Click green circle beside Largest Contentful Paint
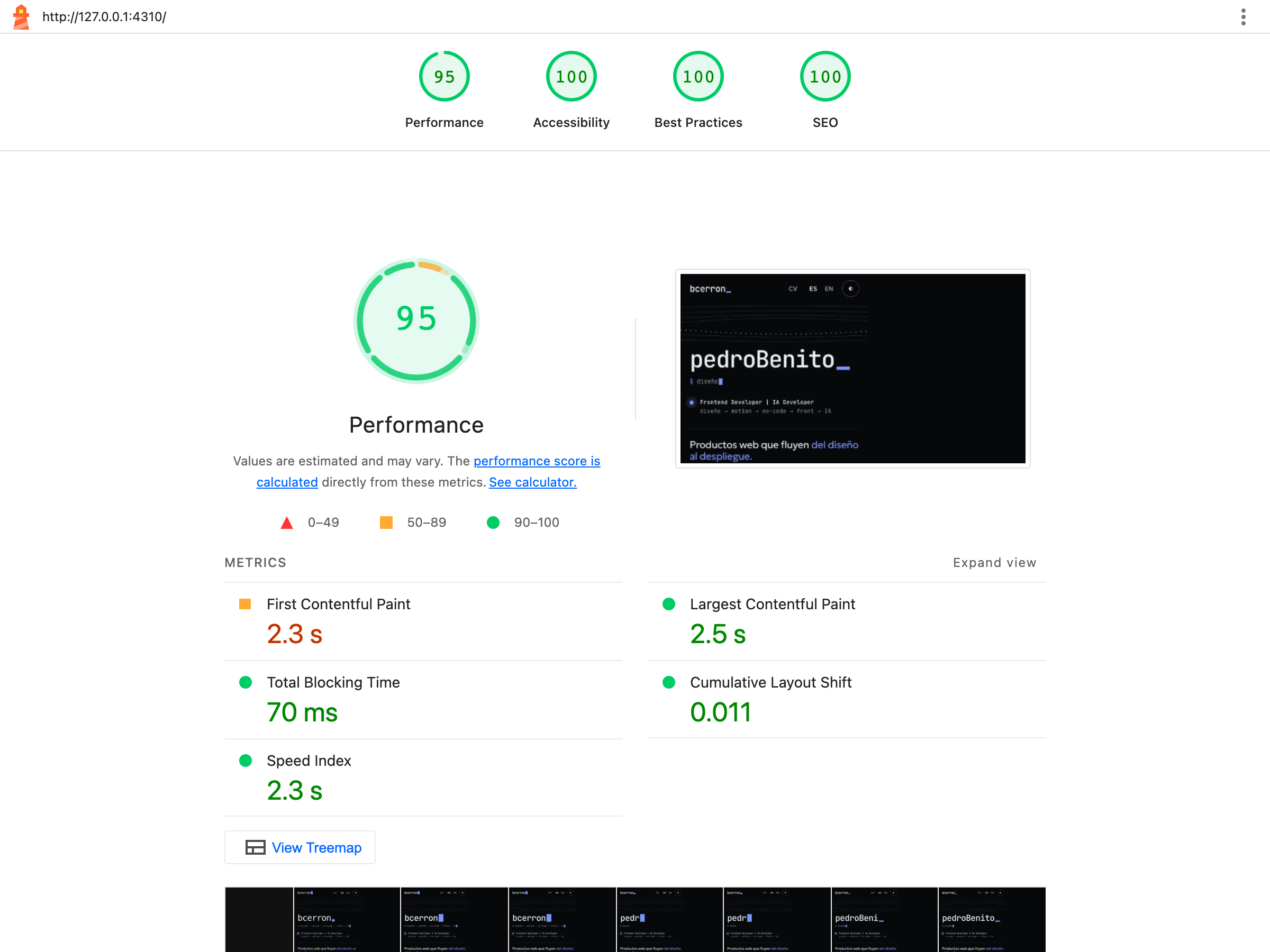Screen dimensions: 1270x952 (668, 603)
